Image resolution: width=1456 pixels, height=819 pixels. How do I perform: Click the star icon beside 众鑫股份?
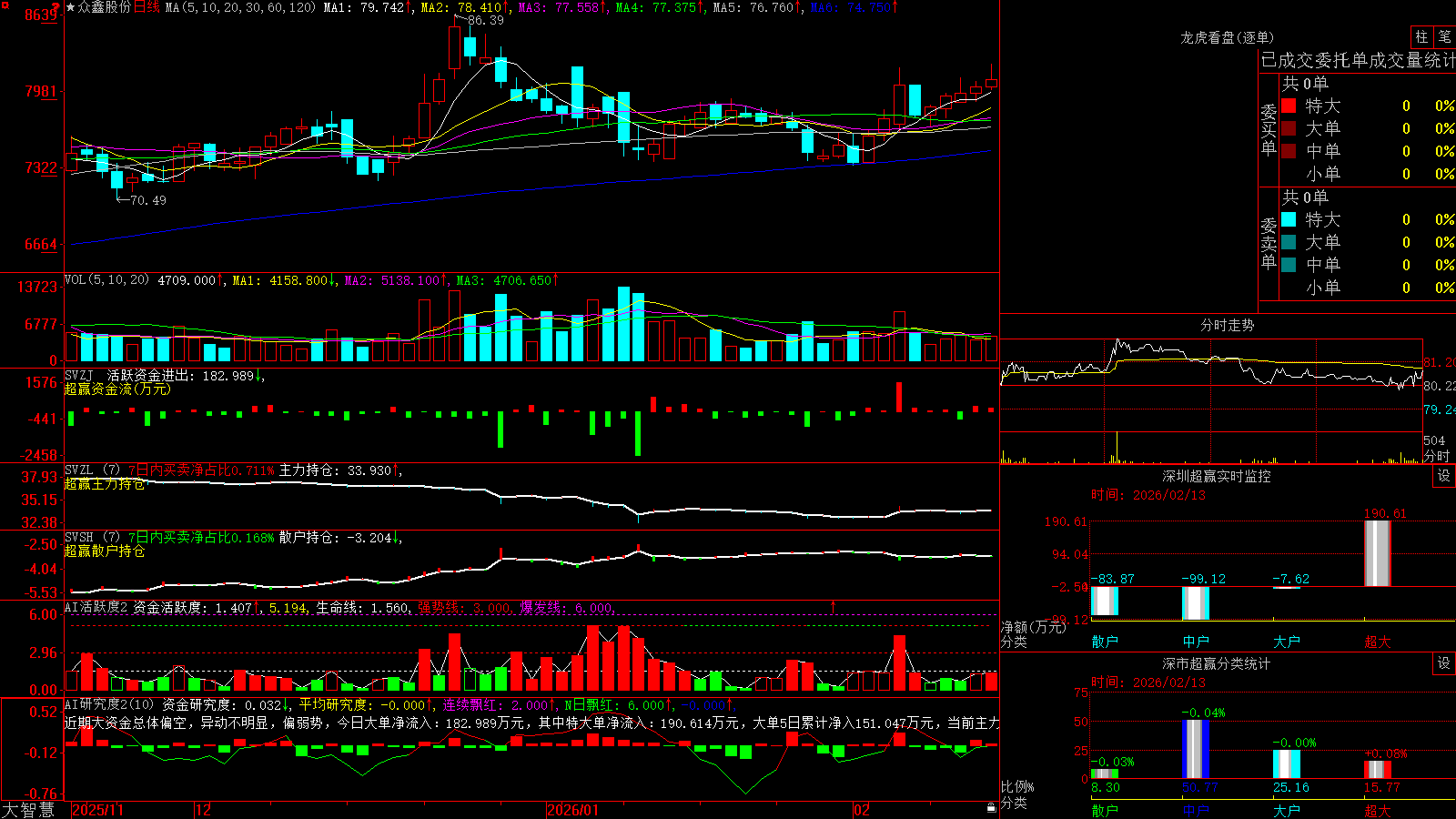(x=71, y=7)
